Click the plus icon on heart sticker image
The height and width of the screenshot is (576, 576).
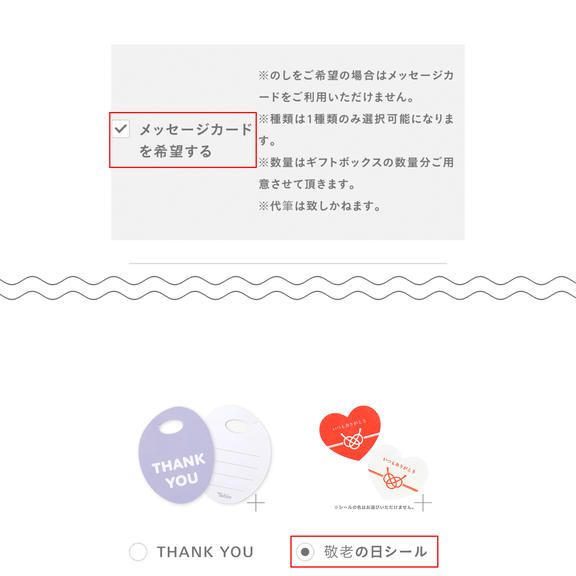pyautogui.click(x=423, y=503)
